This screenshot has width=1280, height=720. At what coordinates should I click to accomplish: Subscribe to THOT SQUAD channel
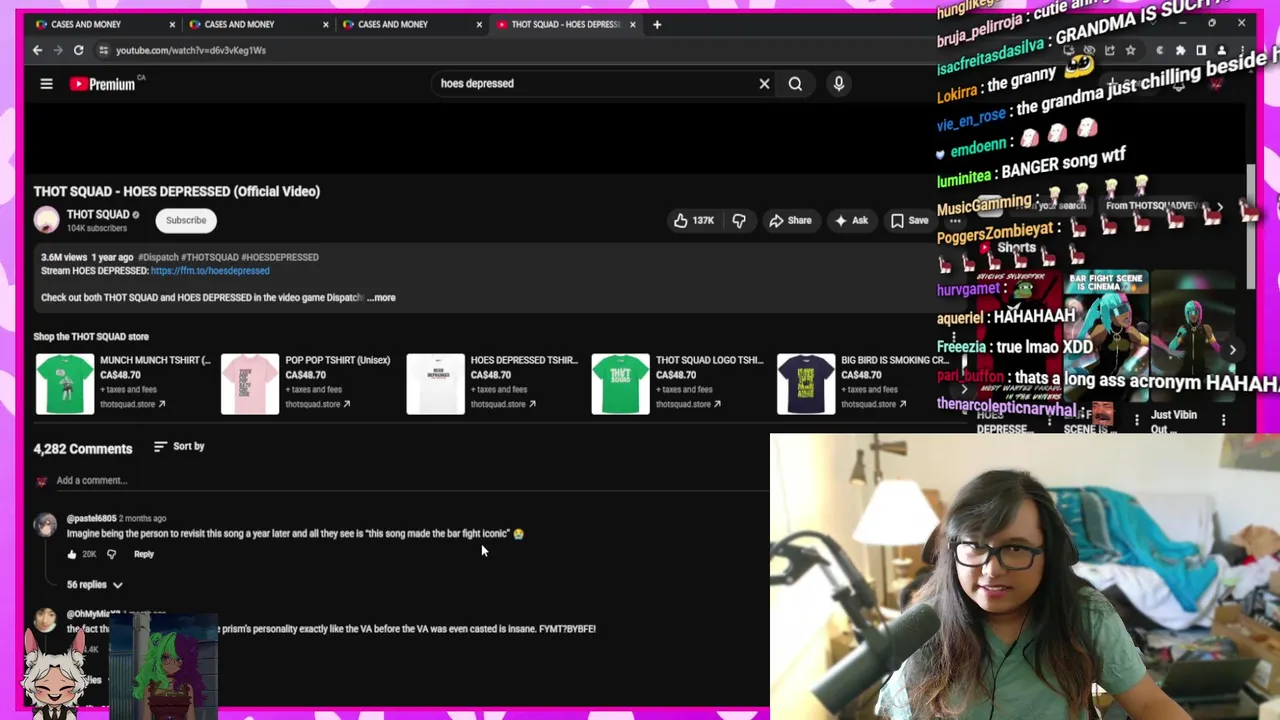point(186,220)
